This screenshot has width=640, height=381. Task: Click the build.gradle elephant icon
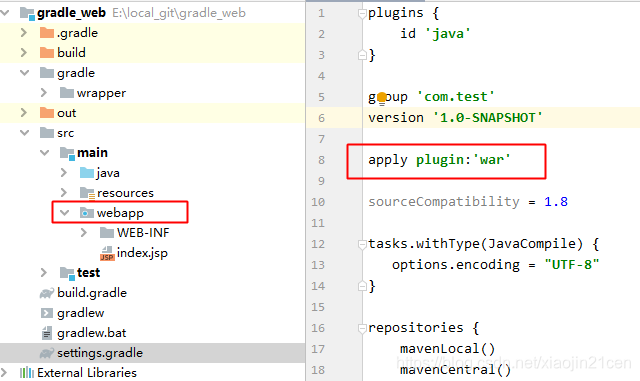click(x=47, y=293)
